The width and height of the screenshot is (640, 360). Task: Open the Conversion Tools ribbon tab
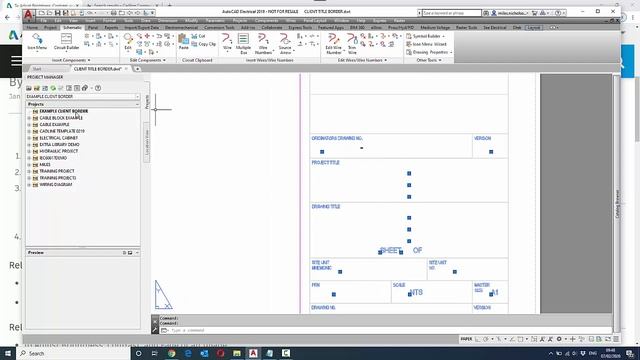[x=219, y=28]
